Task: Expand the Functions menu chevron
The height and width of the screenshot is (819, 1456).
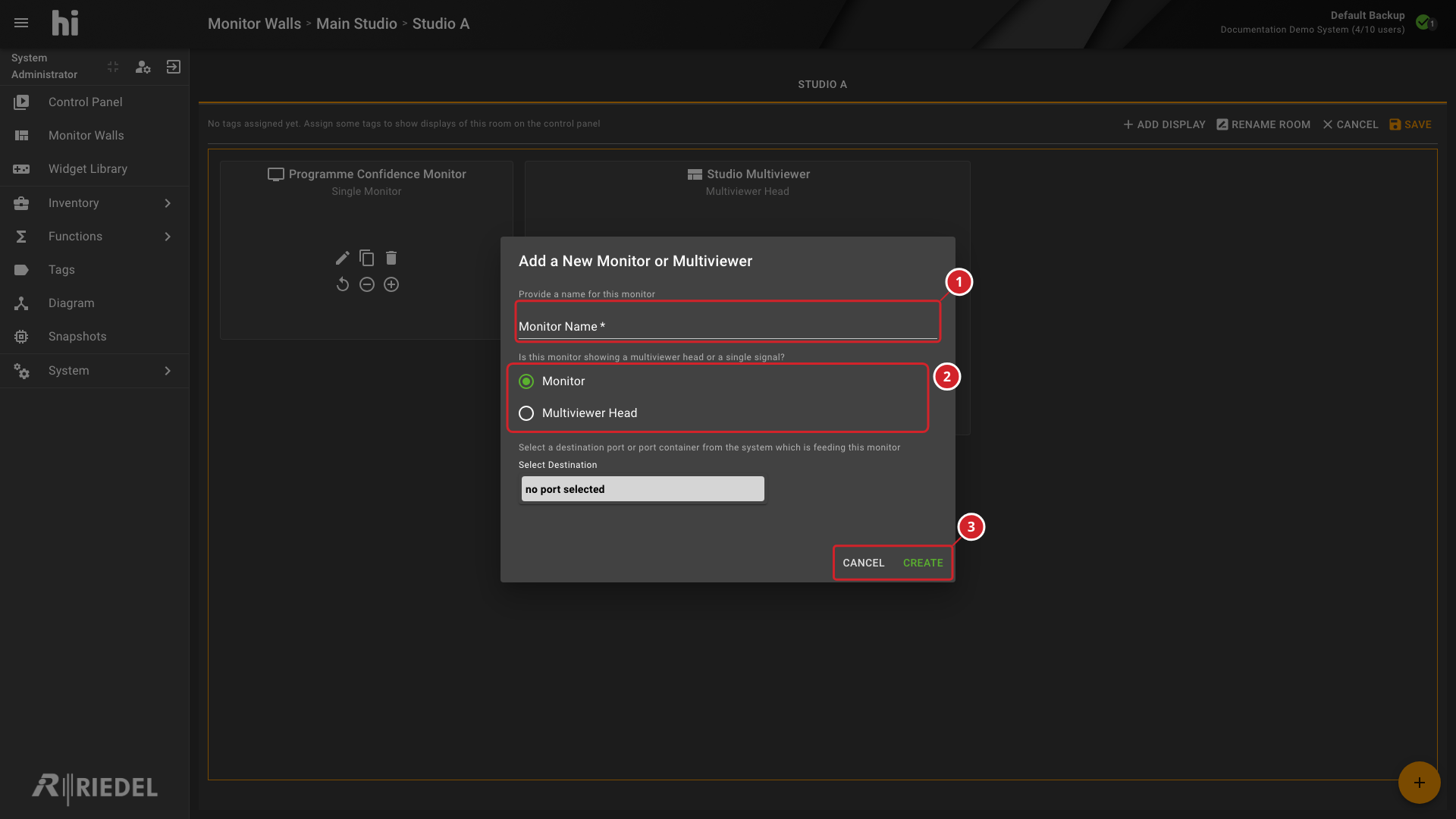Action: (168, 237)
